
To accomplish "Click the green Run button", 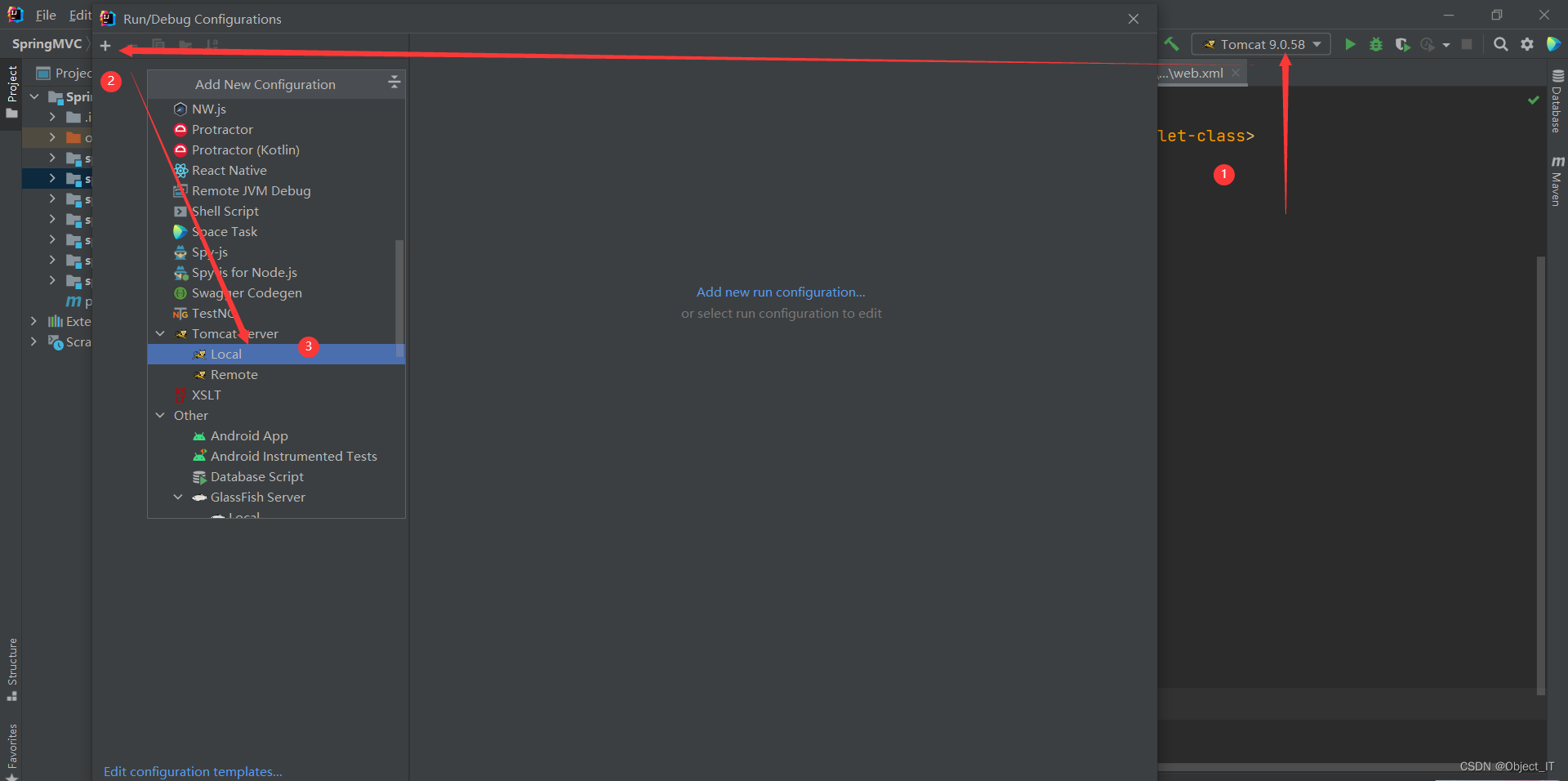I will [x=1350, y=44].
